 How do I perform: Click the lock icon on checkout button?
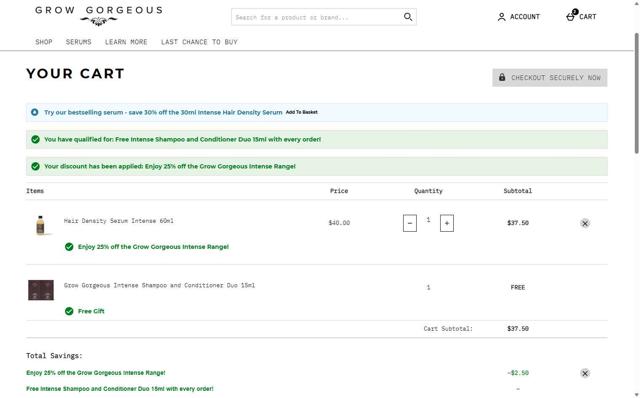point(502,77)
